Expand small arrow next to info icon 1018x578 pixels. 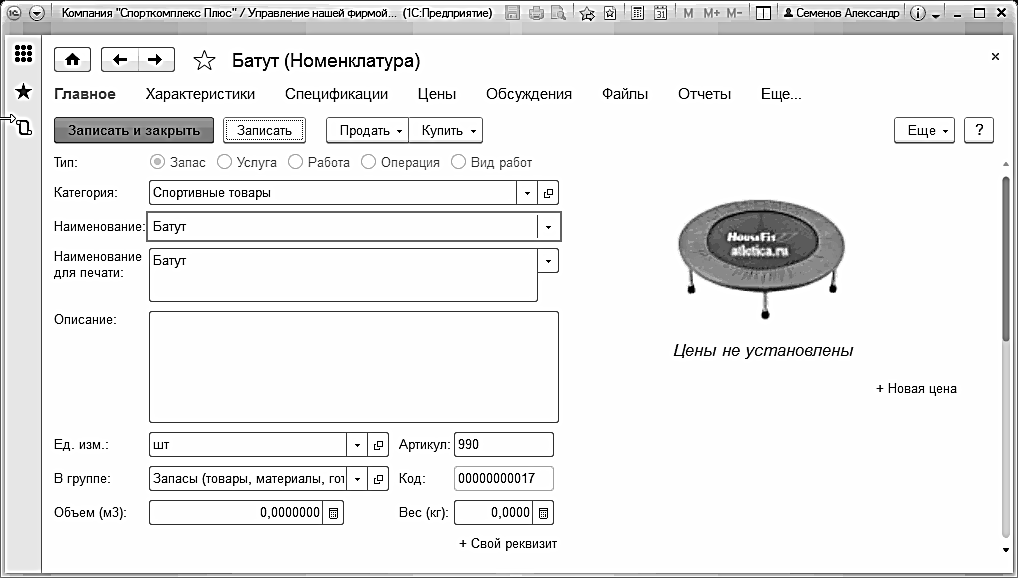[x=936, y=14]
